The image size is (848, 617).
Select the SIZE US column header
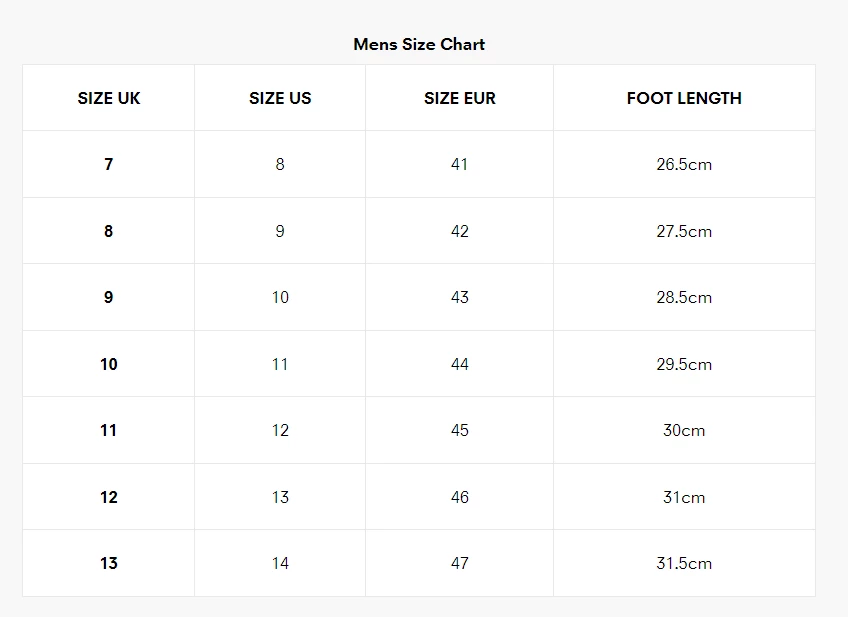click(280, 98)
